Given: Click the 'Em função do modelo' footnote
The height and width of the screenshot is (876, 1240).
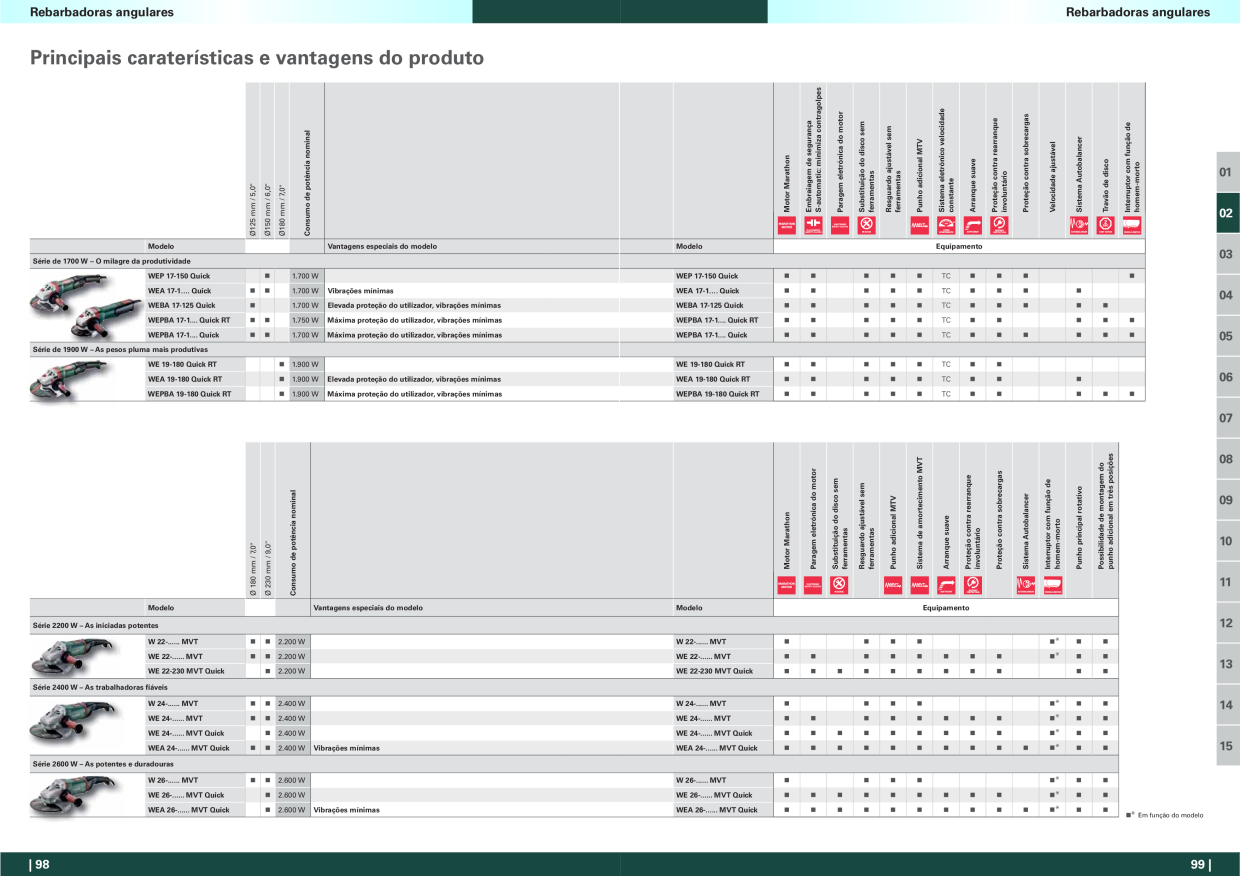Looking at the screenshot, I should (1171, 815).
